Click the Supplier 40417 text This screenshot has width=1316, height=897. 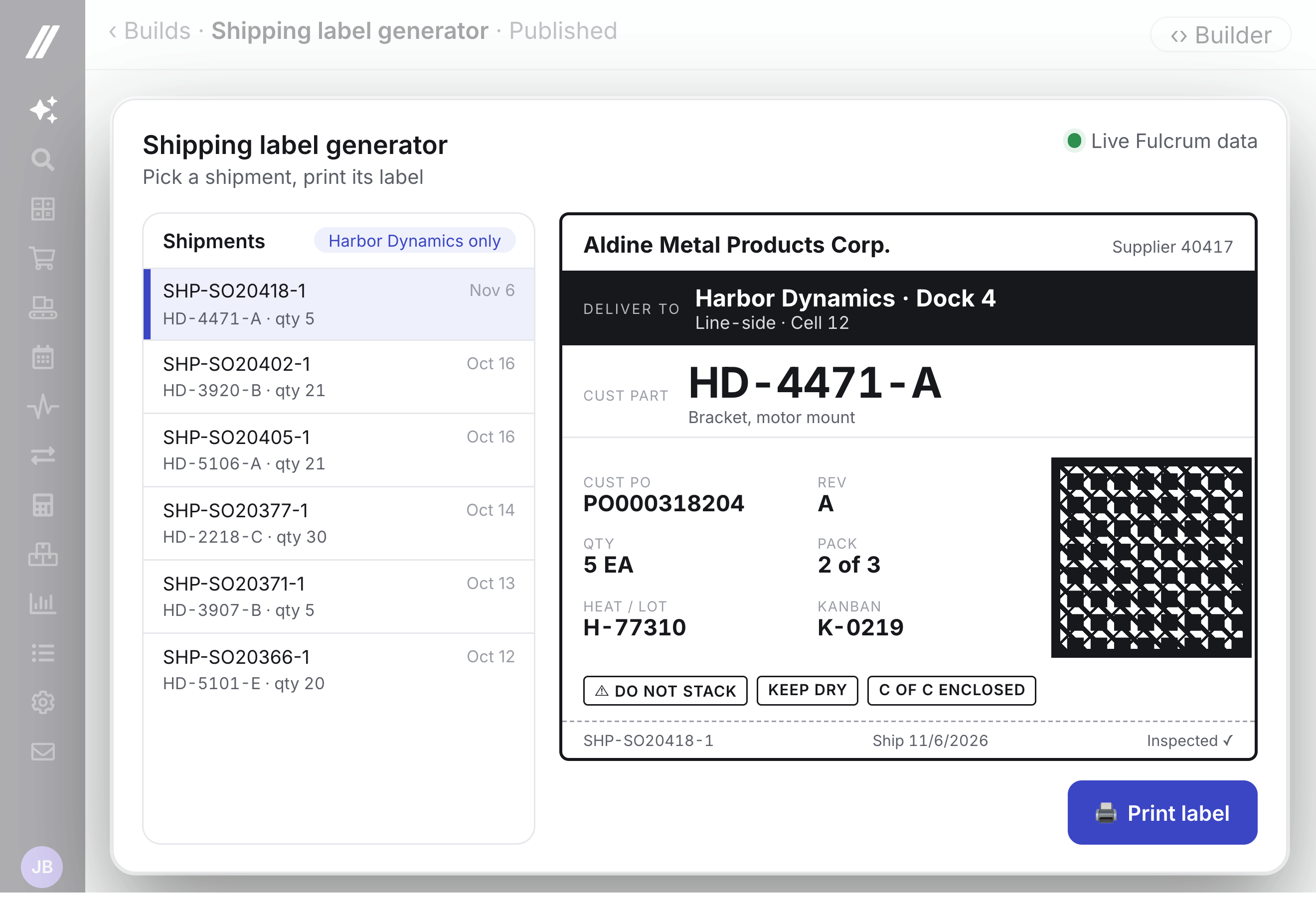(1173, 248)
